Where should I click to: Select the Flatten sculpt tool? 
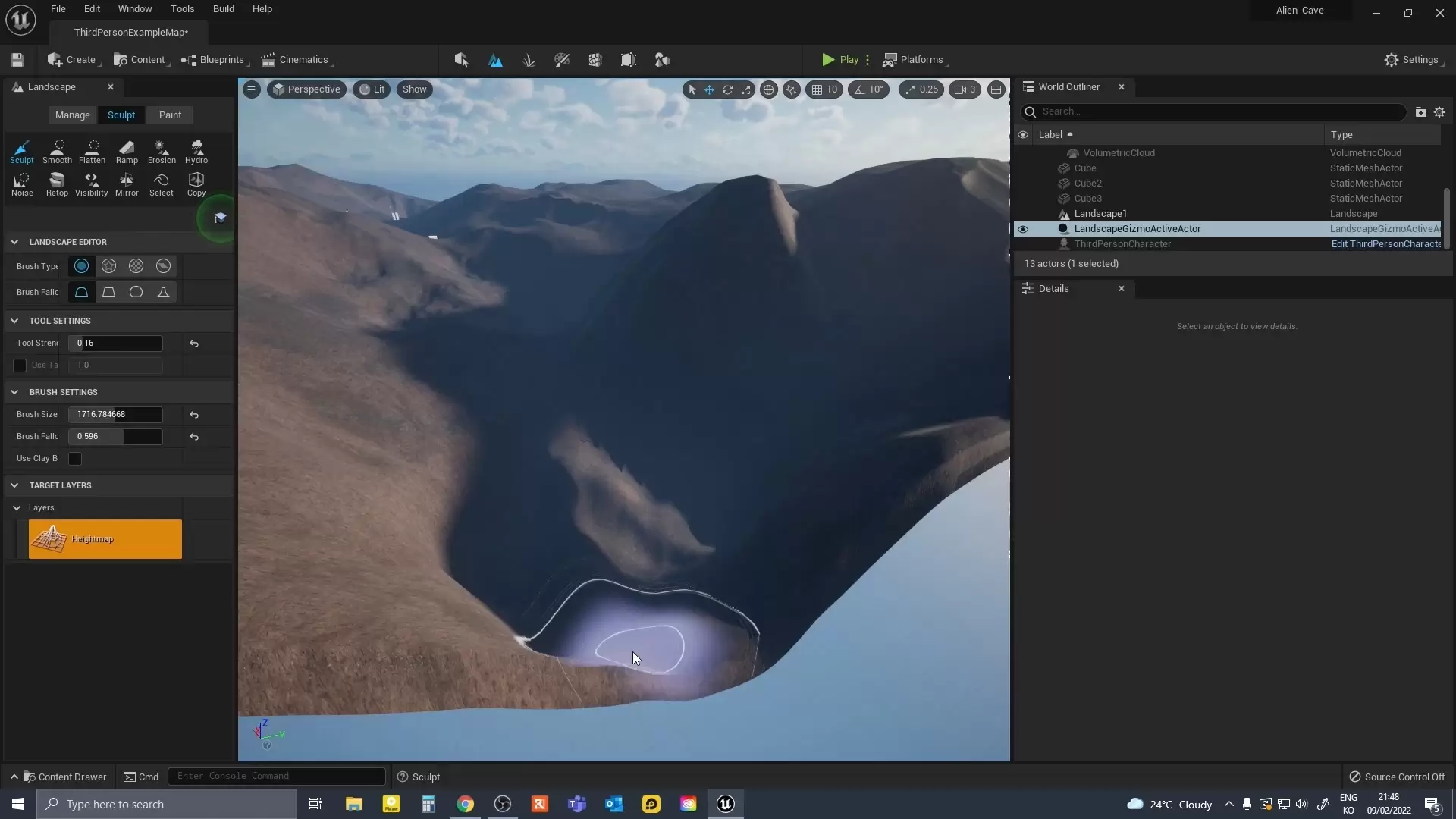click(x=92, y=151)
